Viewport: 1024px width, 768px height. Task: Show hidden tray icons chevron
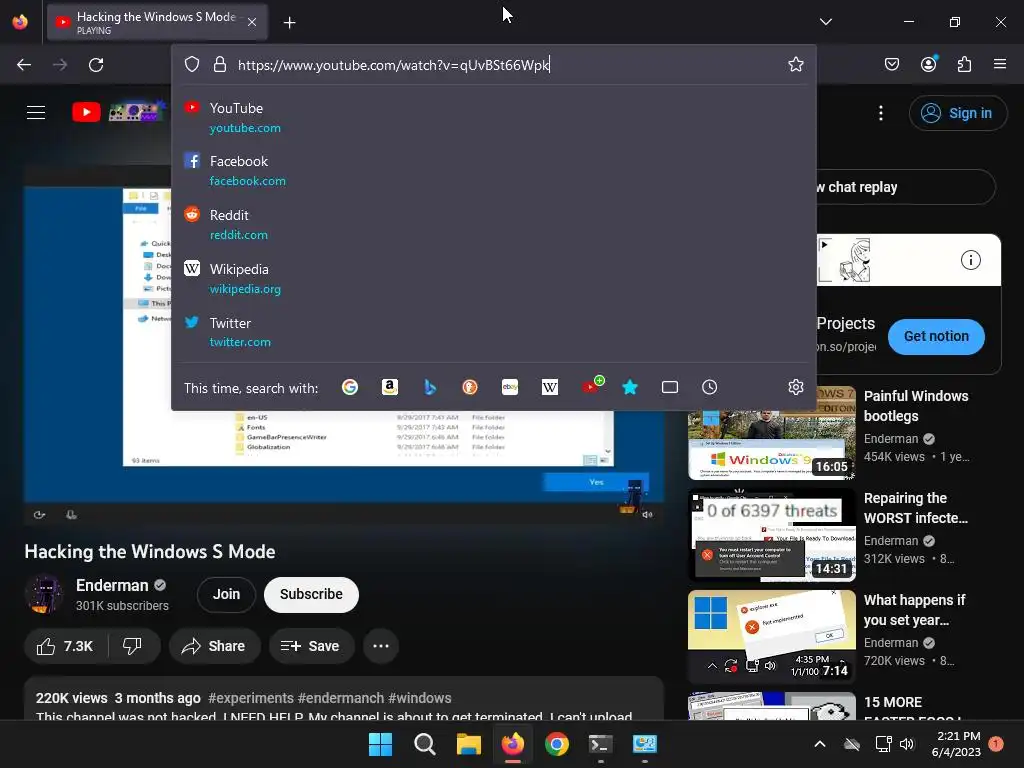click(x=820, y=744)
